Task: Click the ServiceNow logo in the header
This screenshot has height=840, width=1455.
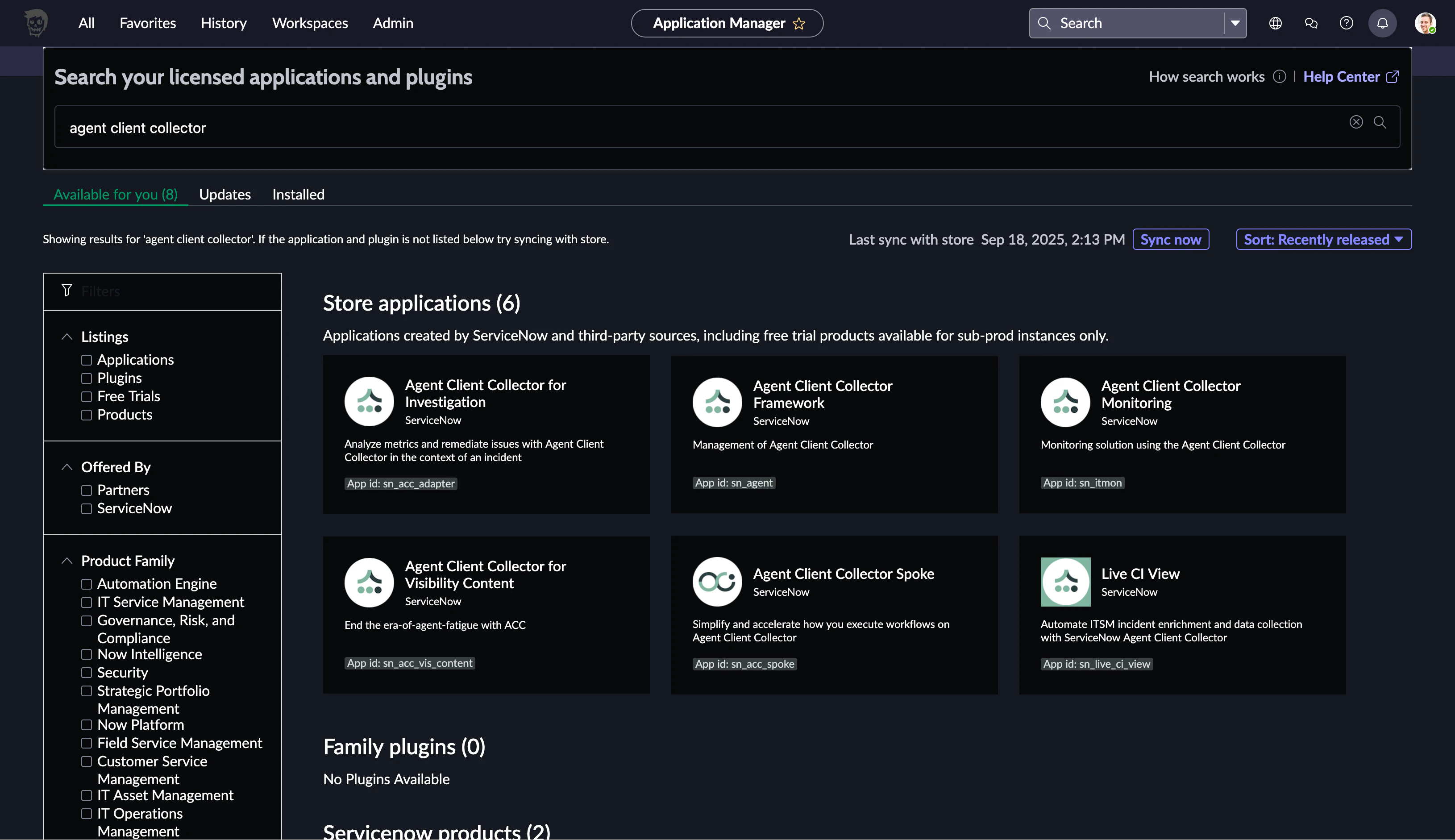Action: click(36, 23)
